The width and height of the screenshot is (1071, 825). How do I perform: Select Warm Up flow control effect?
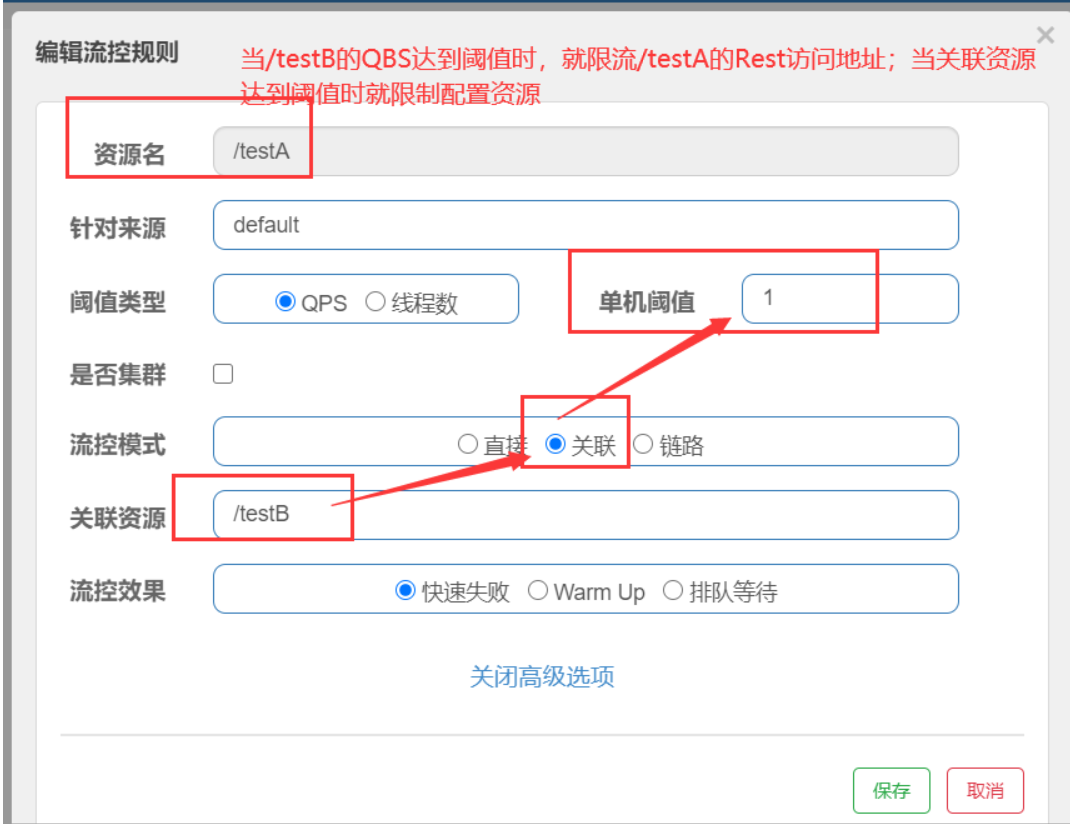click(x=538, y=591)
